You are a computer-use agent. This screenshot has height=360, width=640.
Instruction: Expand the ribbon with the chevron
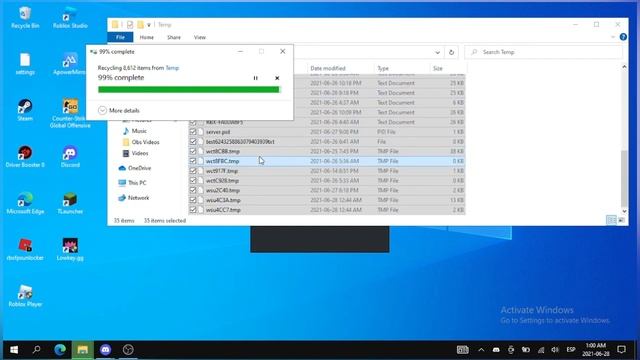[613, 37]
